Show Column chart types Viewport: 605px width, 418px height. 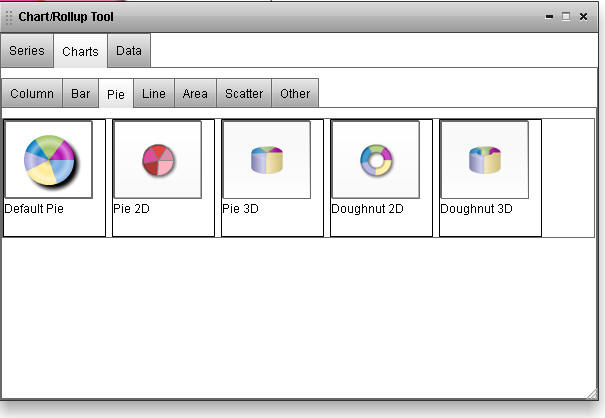click(x=32, y=93)
